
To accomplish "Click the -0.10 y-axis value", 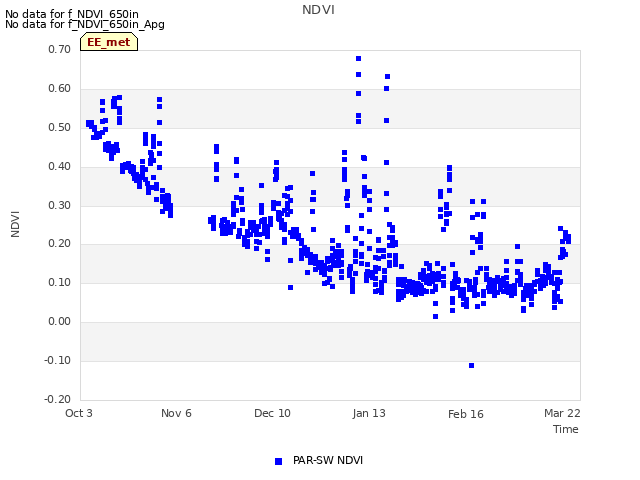I will (x=58, y=360).
